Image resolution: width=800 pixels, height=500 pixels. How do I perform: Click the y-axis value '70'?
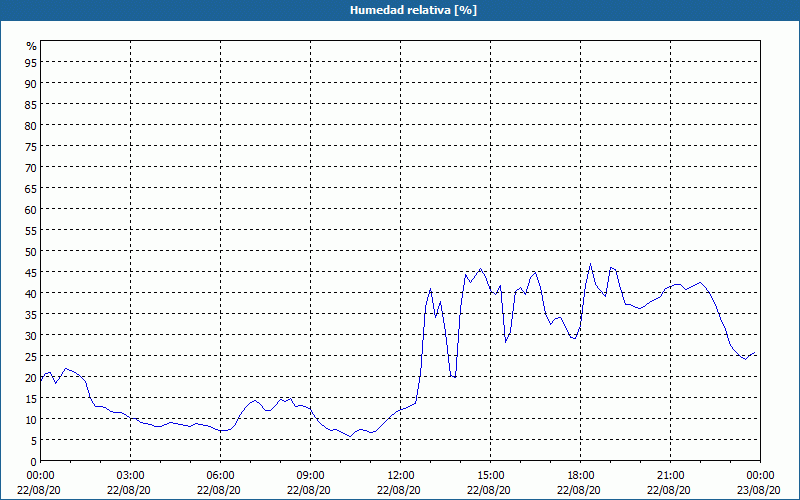[x=31, y=167]
